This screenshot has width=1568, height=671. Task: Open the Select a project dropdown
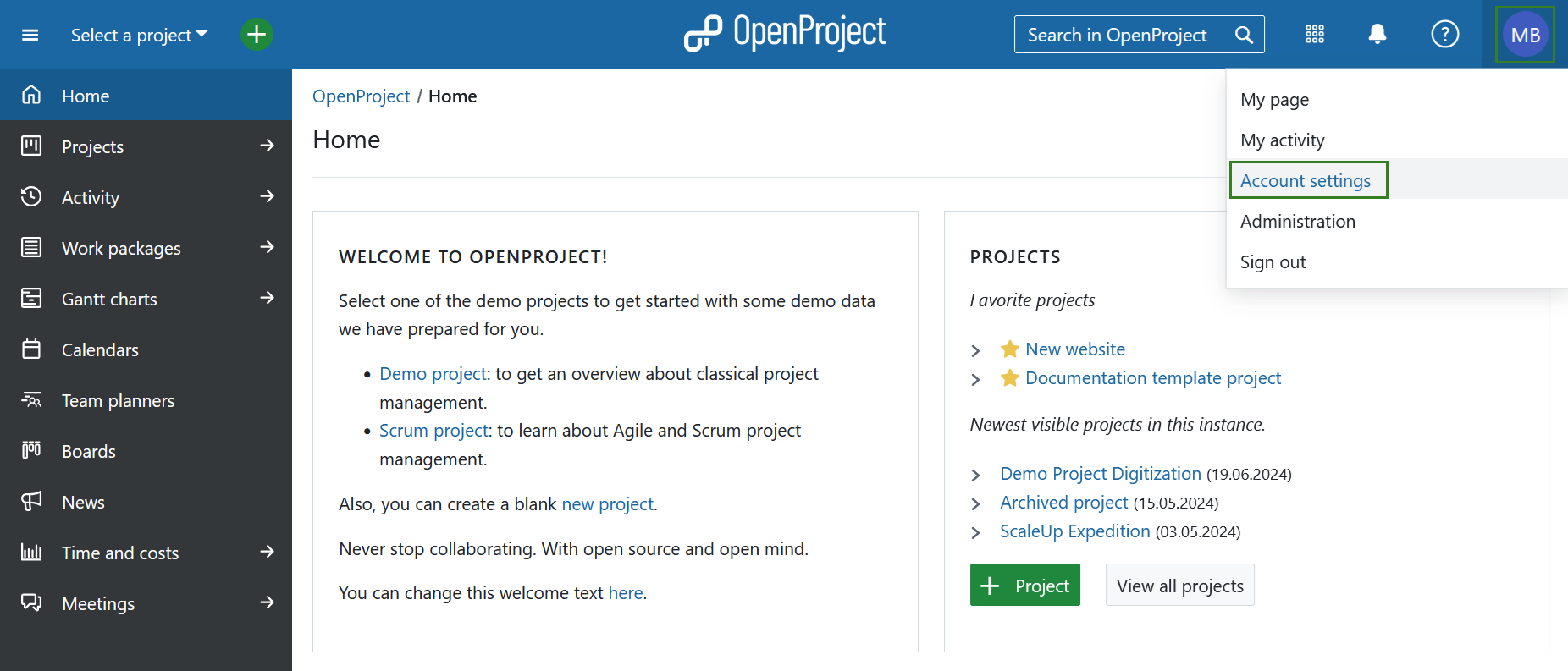140,35
